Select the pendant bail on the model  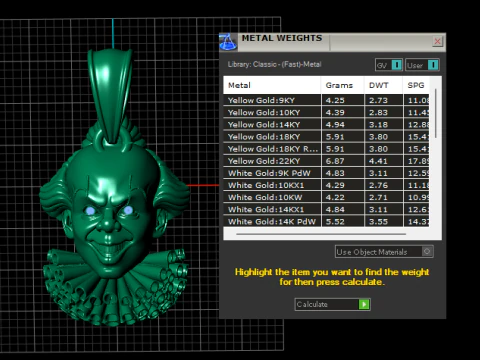(110, 95)
